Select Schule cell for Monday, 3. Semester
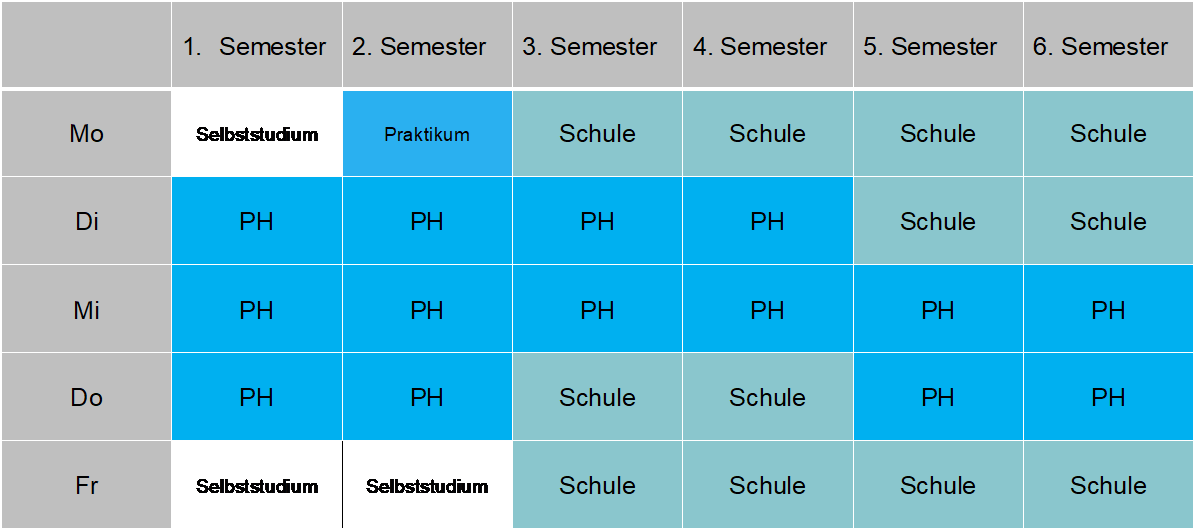 coord(597,134)
